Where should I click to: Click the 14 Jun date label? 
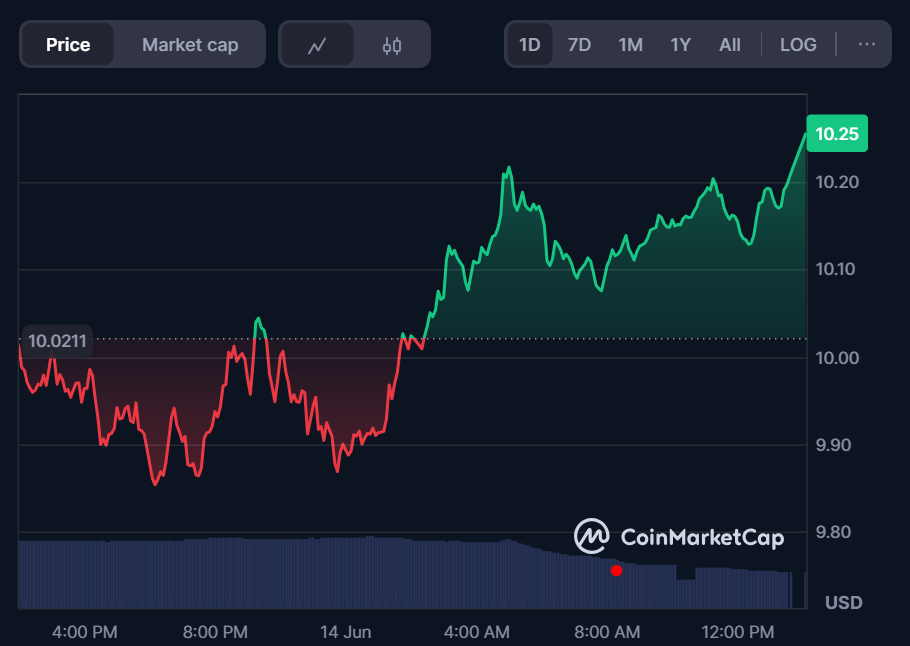click(344, 632)
